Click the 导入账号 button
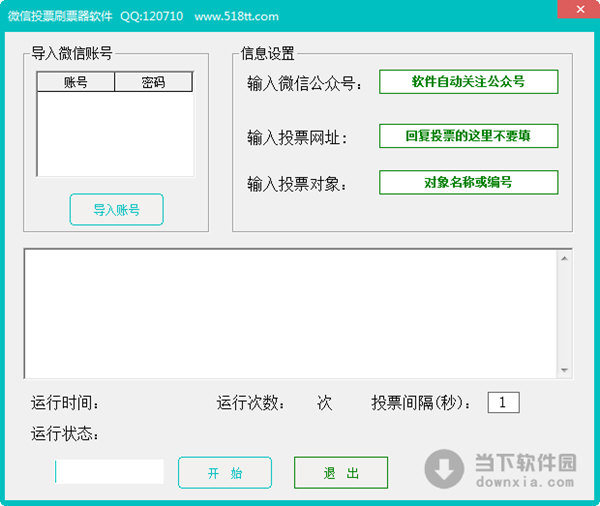Image resolution: width=600 pixels, height=506 pixels. click(116, 209)
